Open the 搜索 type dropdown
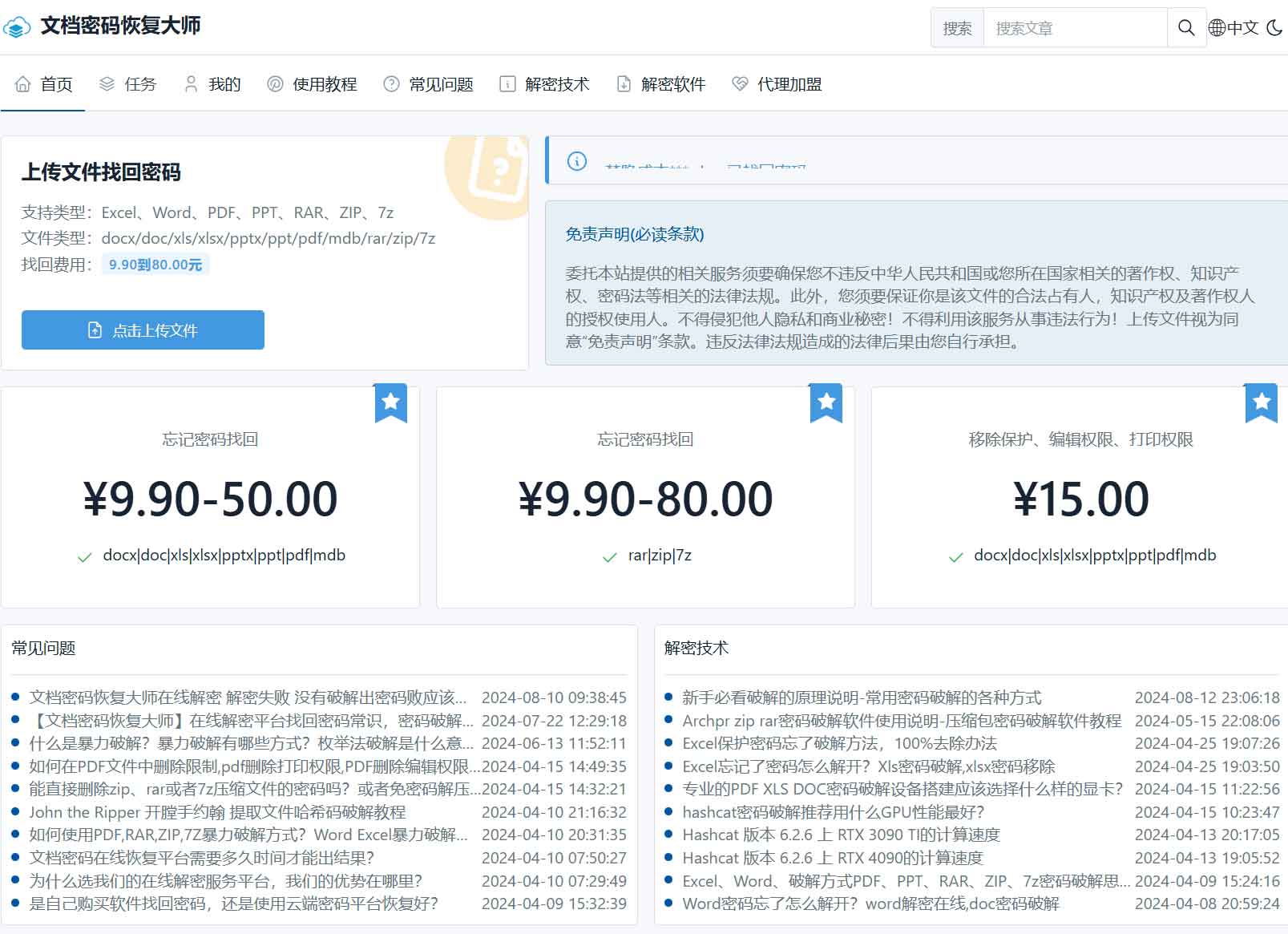1288x934 pixels. click(x=957, y=28)
